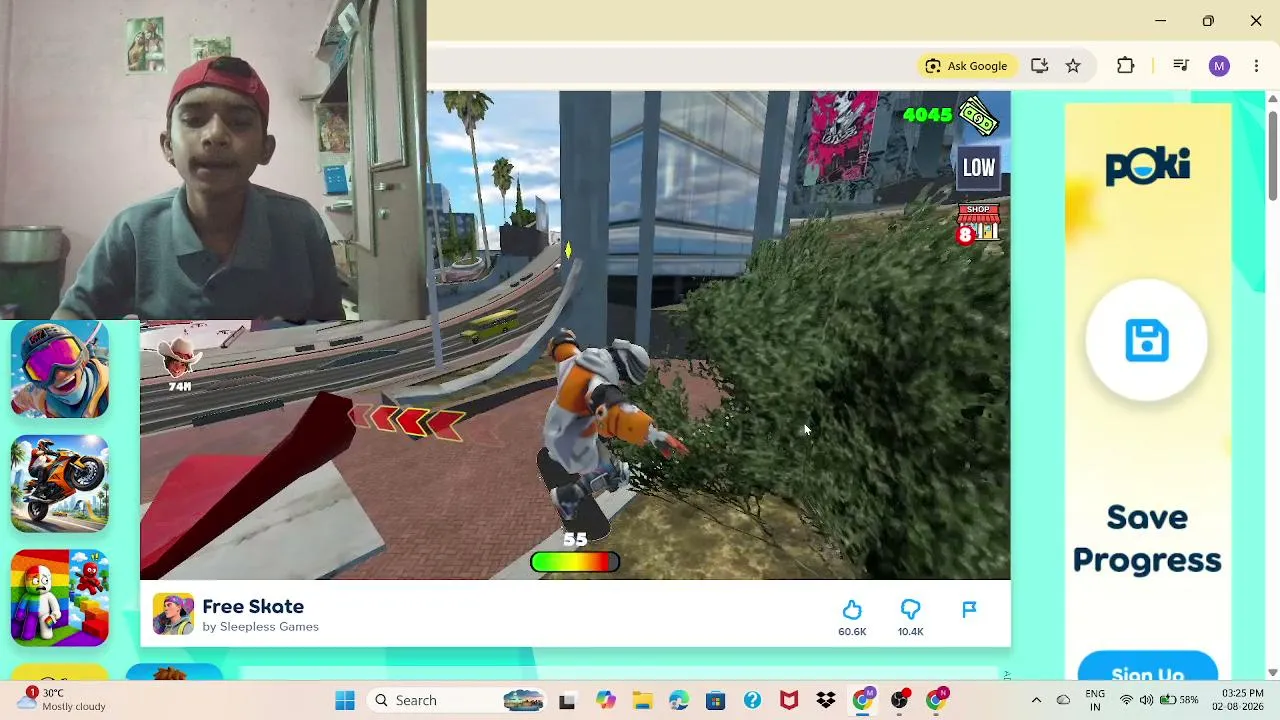Toggle the LOW graphics quality button
The height and width of the screenshot is (720, 1280).
[x=979, y=168]
